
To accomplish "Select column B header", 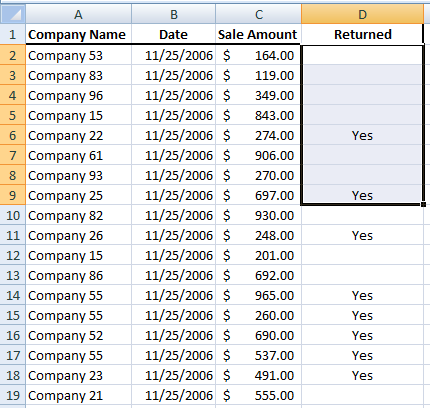I will pyautogui.click(x=174, y=14).
